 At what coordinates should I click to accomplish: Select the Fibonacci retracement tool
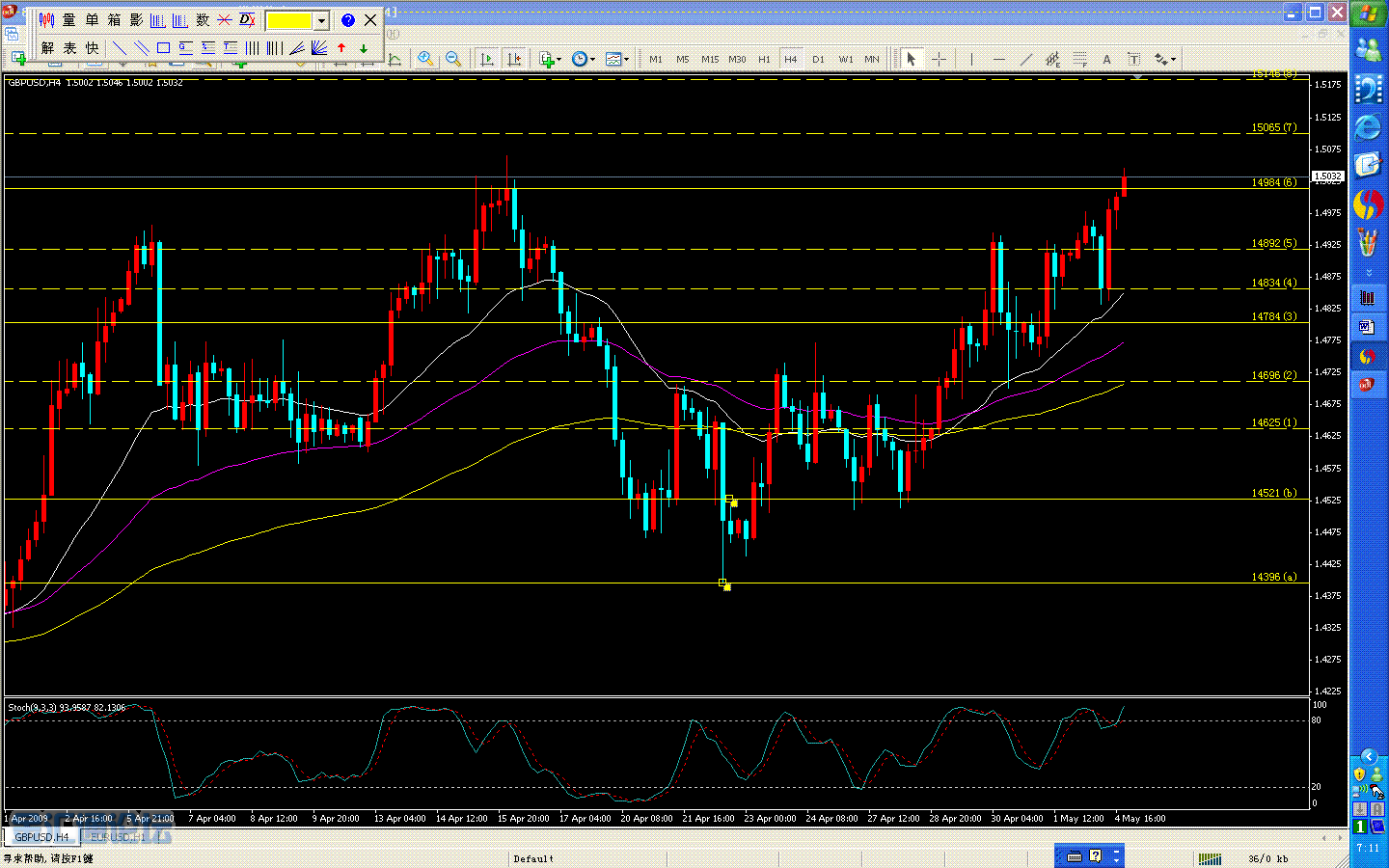[1080, 59]
